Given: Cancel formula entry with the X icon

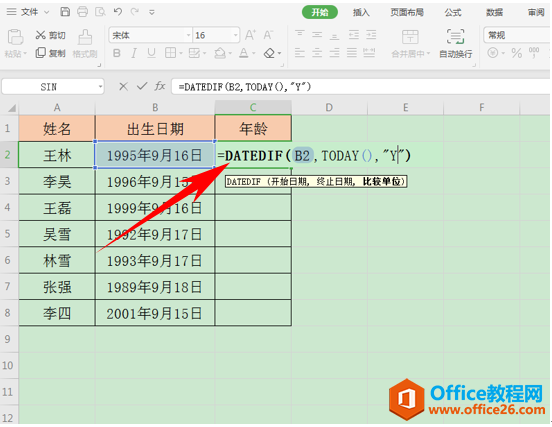Looking at the screenshot, I should coord(123,86).
